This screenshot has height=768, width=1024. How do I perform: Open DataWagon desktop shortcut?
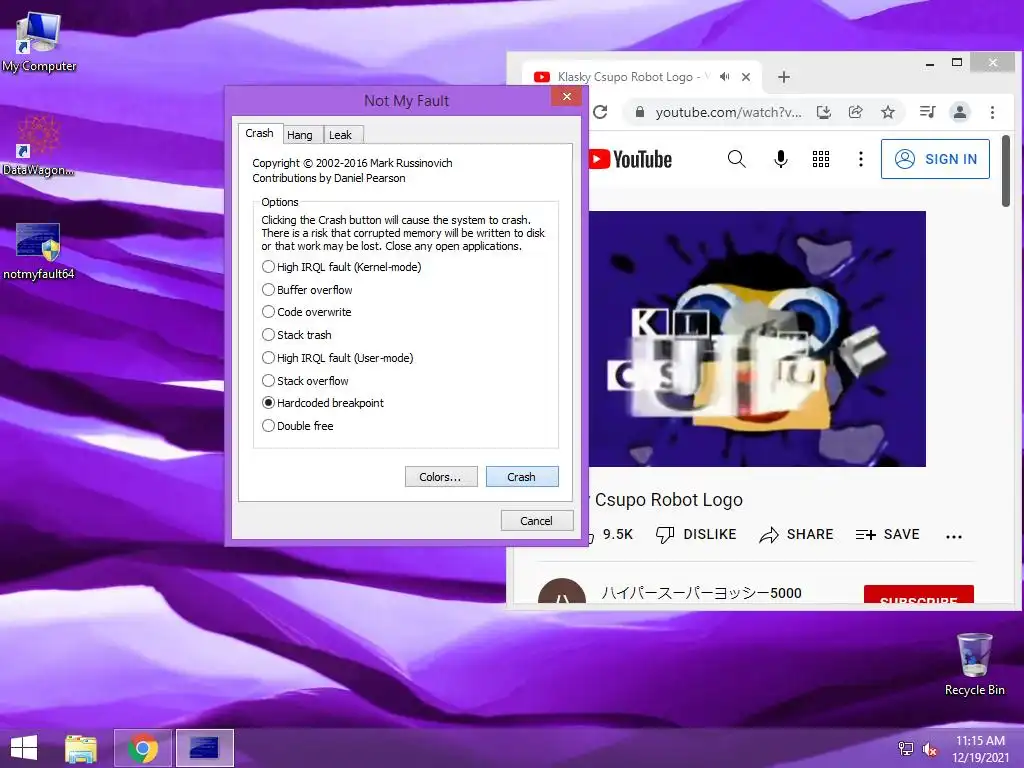click(39, 146)
